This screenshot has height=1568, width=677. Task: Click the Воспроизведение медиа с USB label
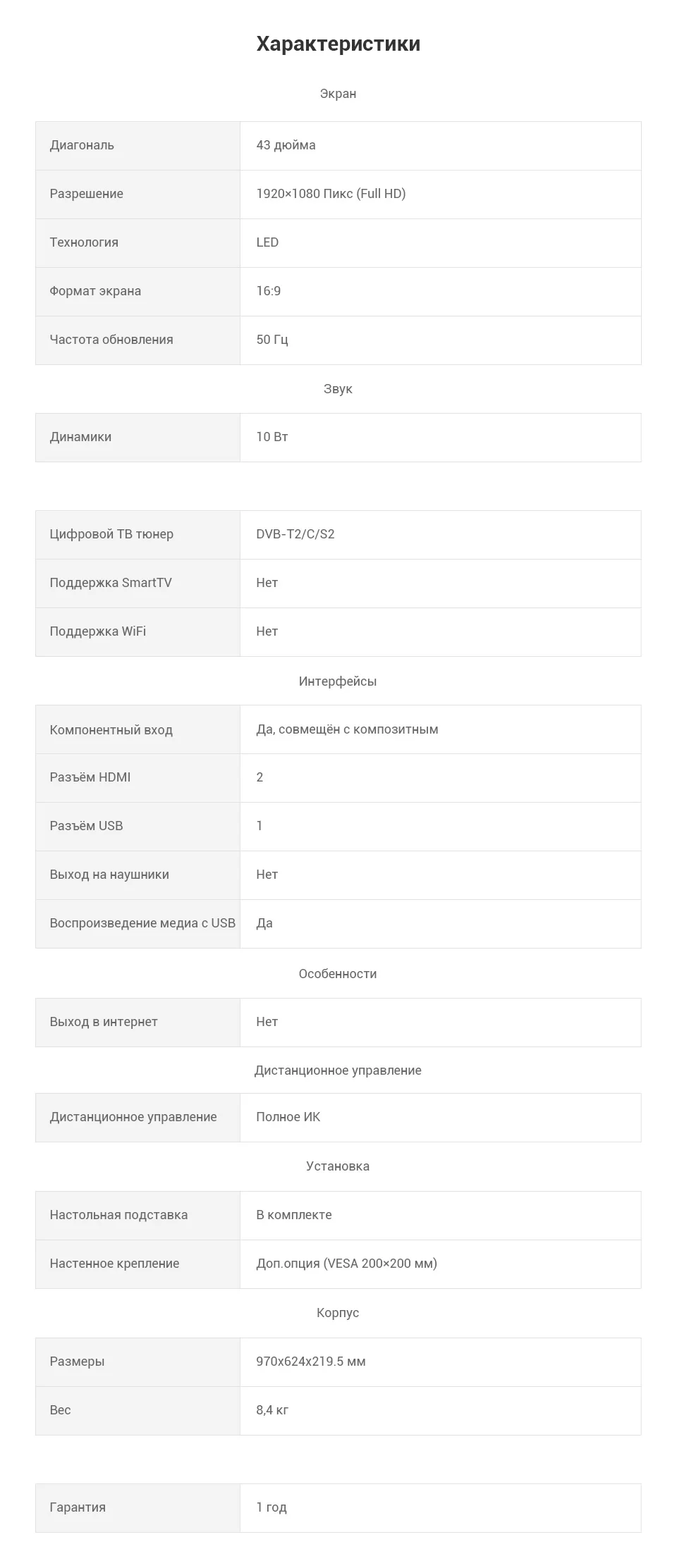coord(142,923)
